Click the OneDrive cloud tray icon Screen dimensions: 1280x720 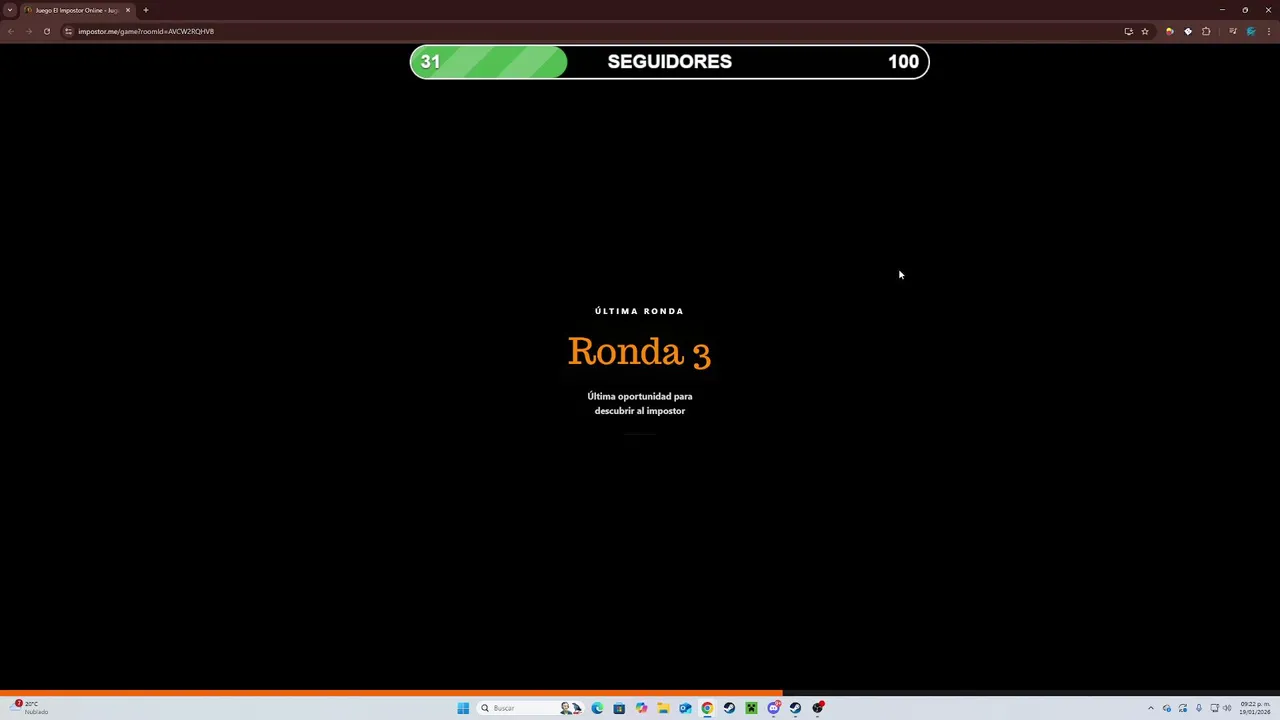[x=1166, y=708]
